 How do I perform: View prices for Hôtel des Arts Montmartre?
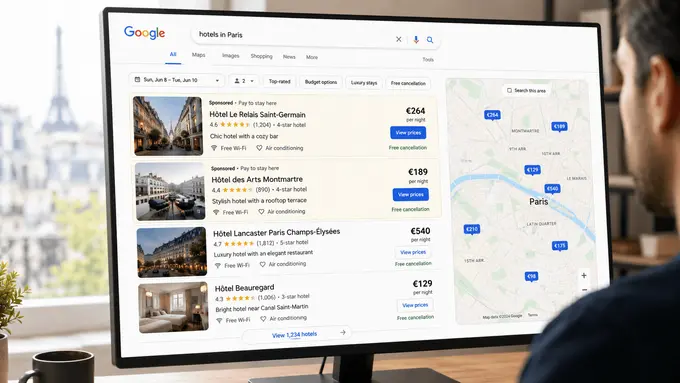(x=411, y=194)
